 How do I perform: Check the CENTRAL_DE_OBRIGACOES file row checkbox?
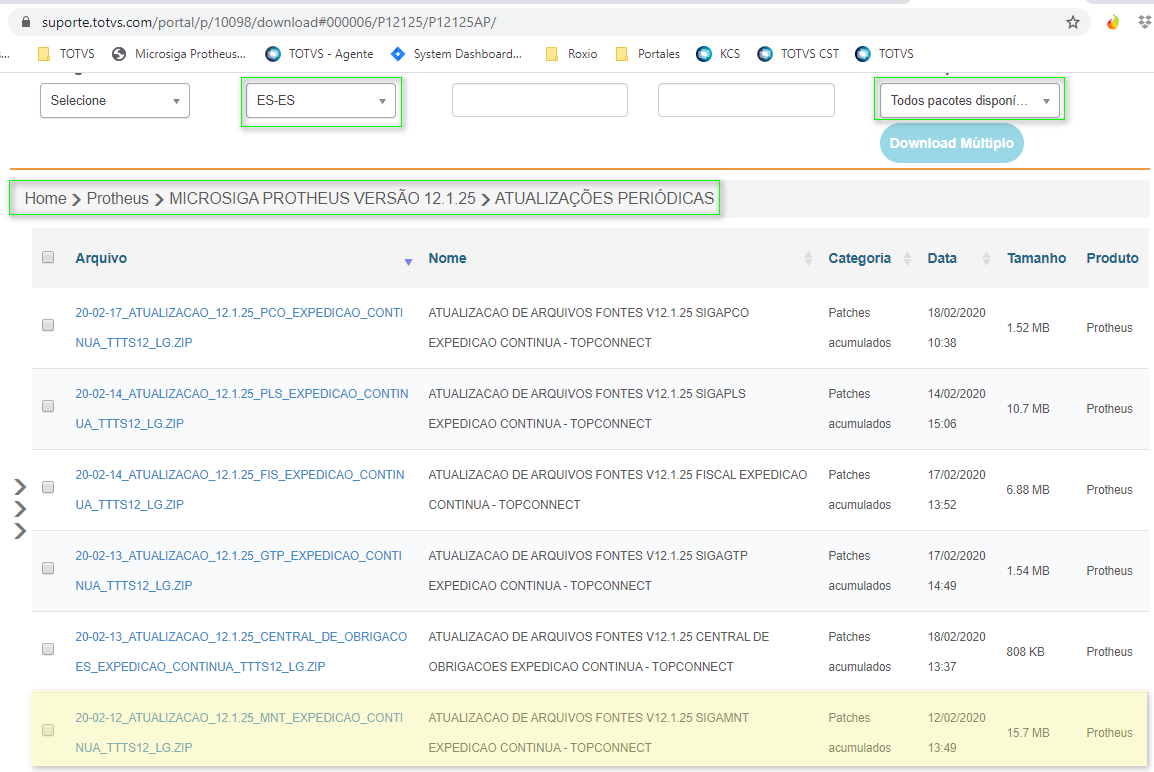coord(48,649)
